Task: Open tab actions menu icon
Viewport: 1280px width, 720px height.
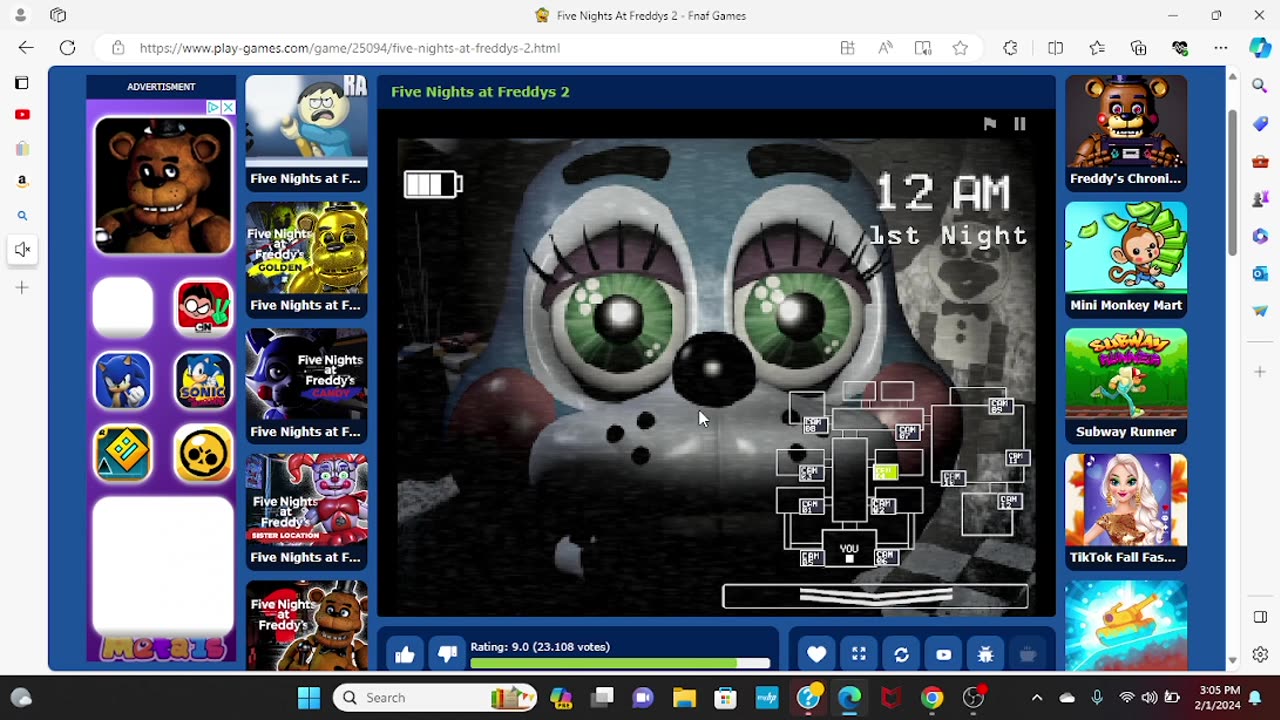Action: tap(58, 15)
